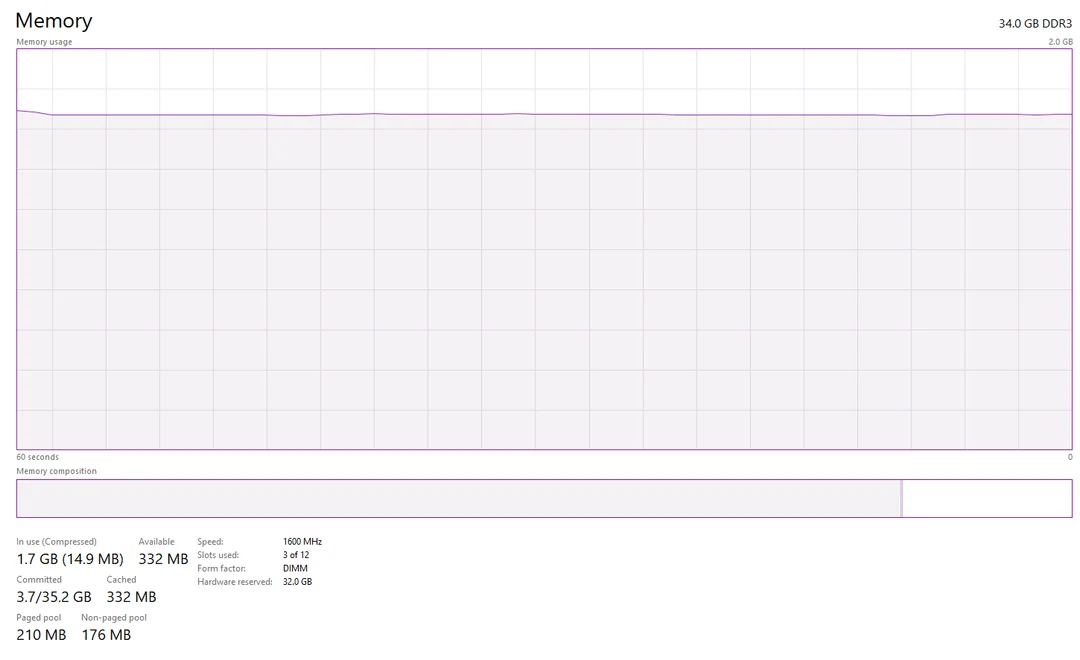Click the Memory page title

click(53, 20)
